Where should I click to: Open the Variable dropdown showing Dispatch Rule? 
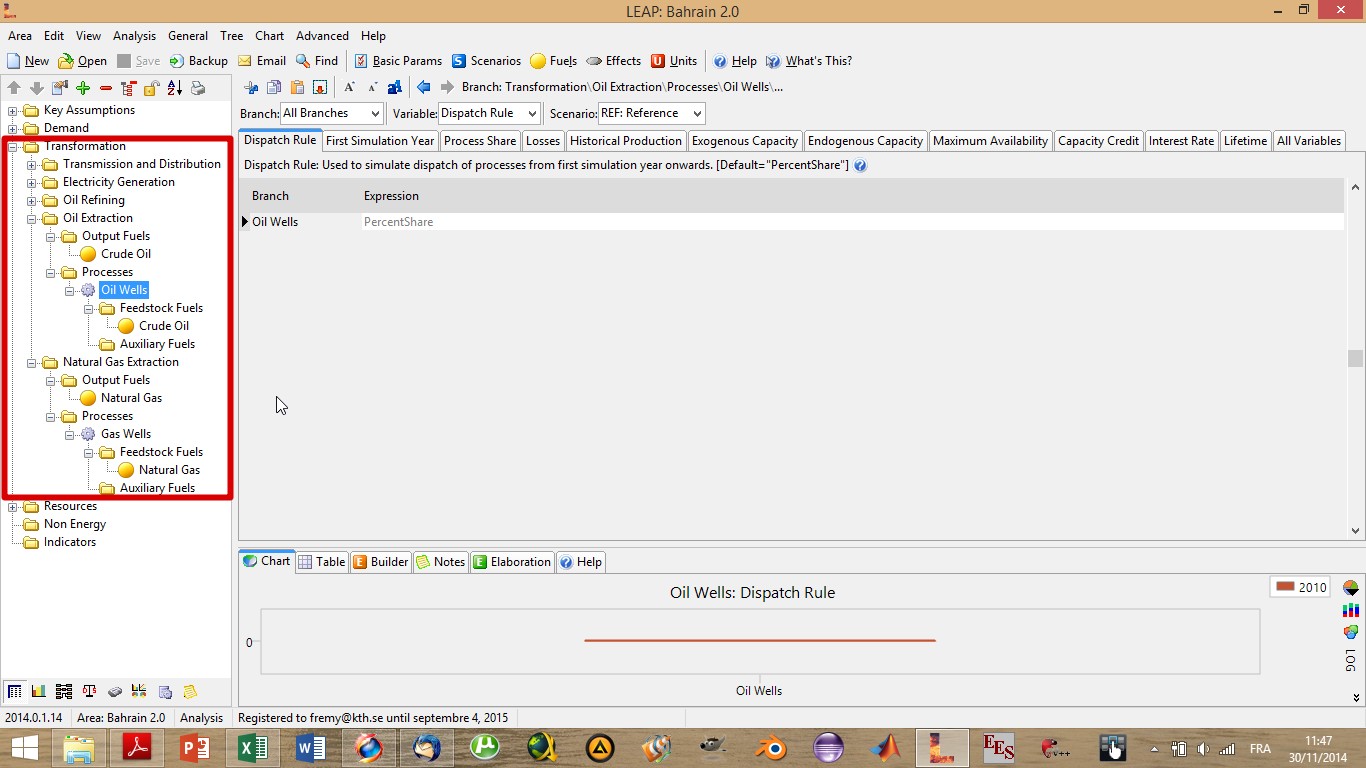pos(489,113)
